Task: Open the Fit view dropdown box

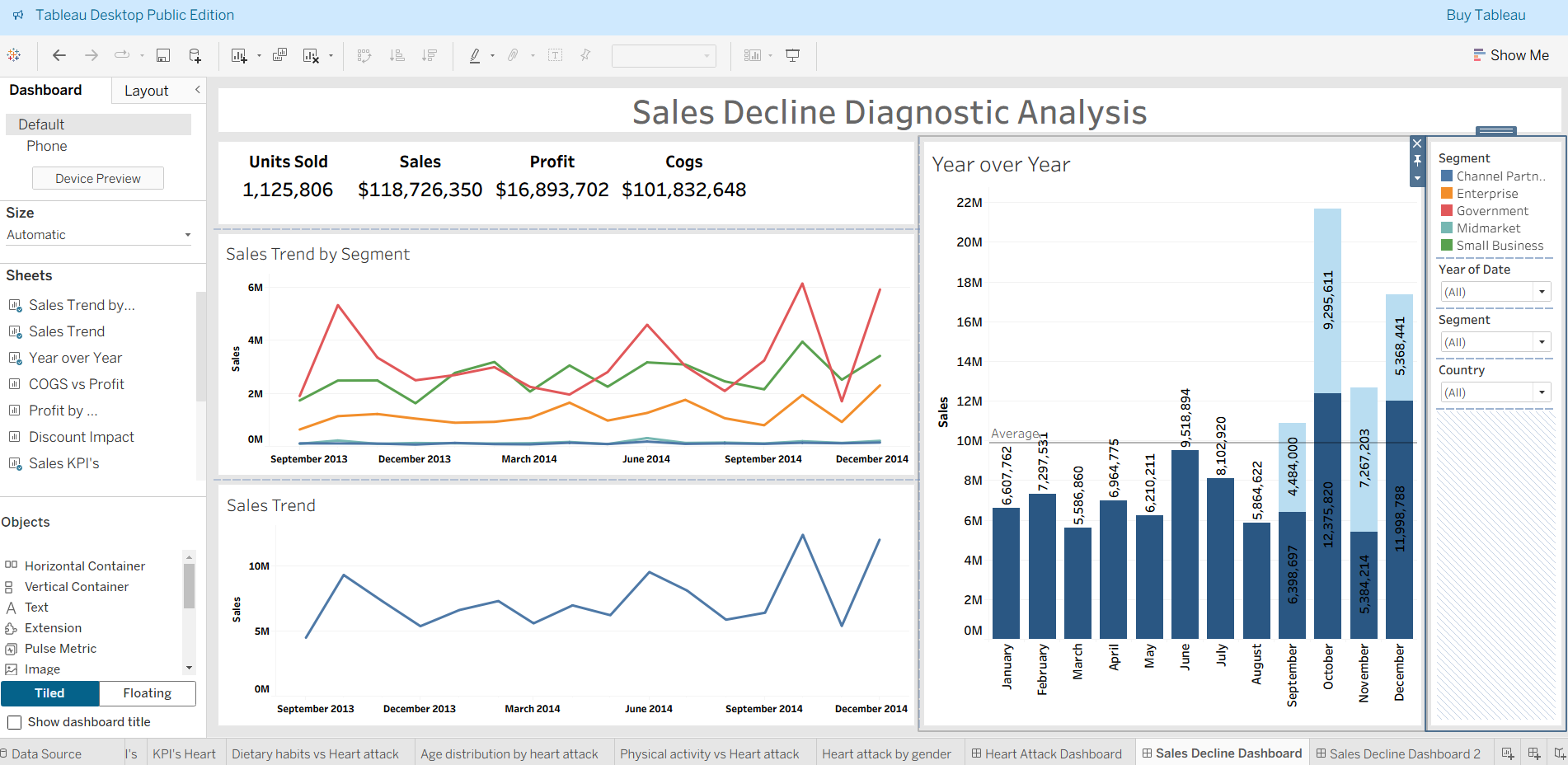Action: pyautogui.click(x=664, y=56)
